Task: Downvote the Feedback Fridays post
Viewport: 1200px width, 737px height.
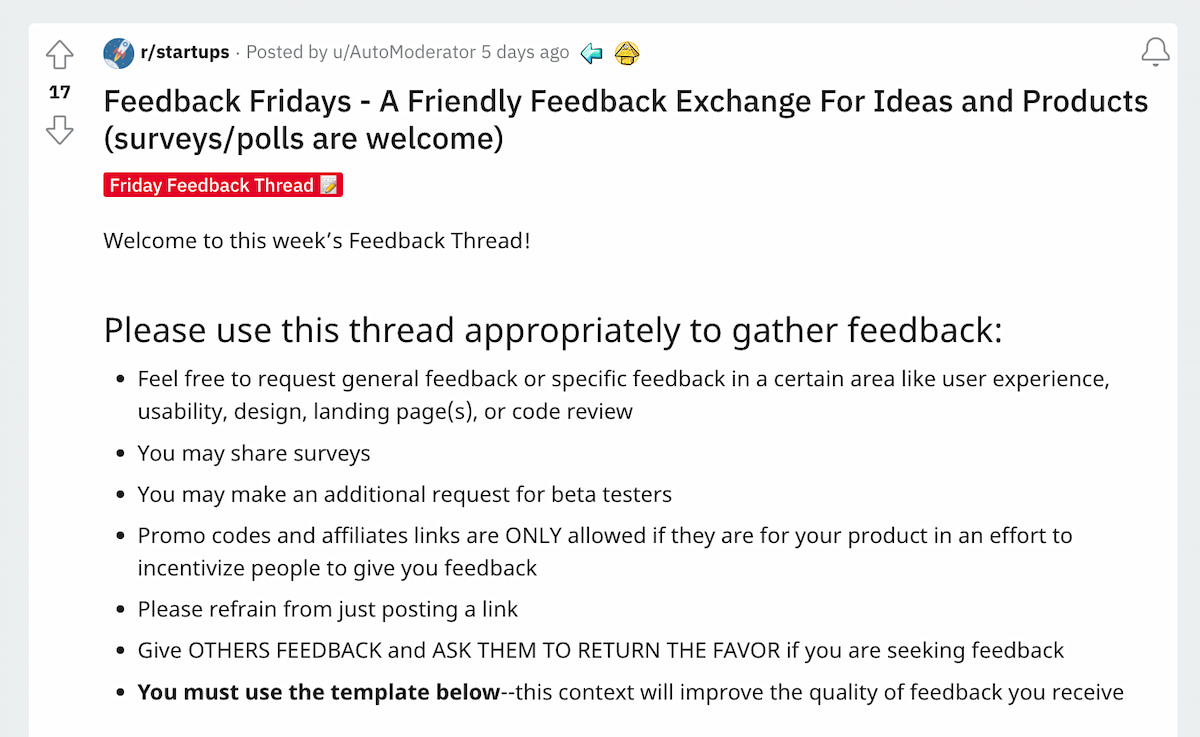Action: pos(60,129)
